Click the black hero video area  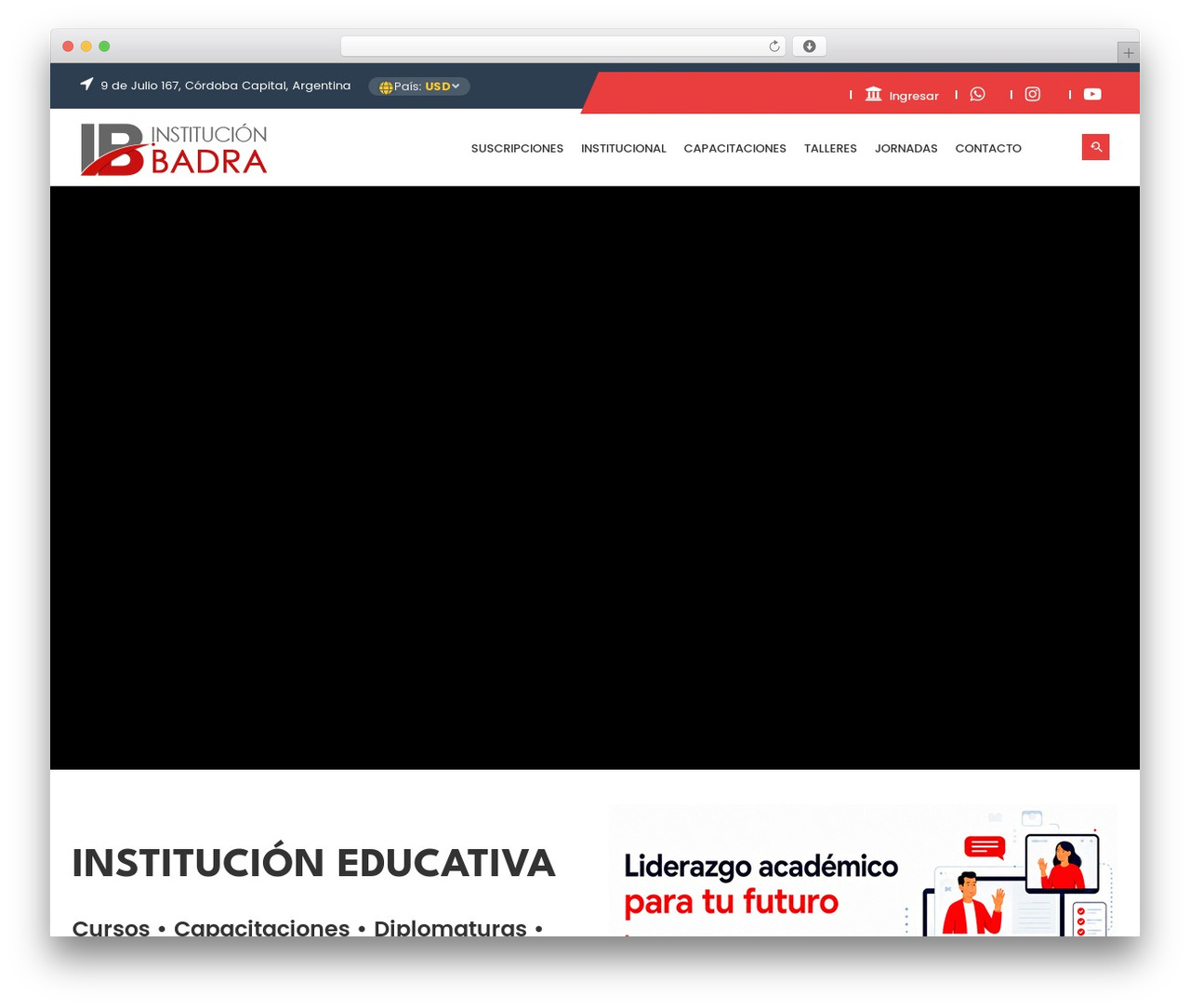pos(595,478)
